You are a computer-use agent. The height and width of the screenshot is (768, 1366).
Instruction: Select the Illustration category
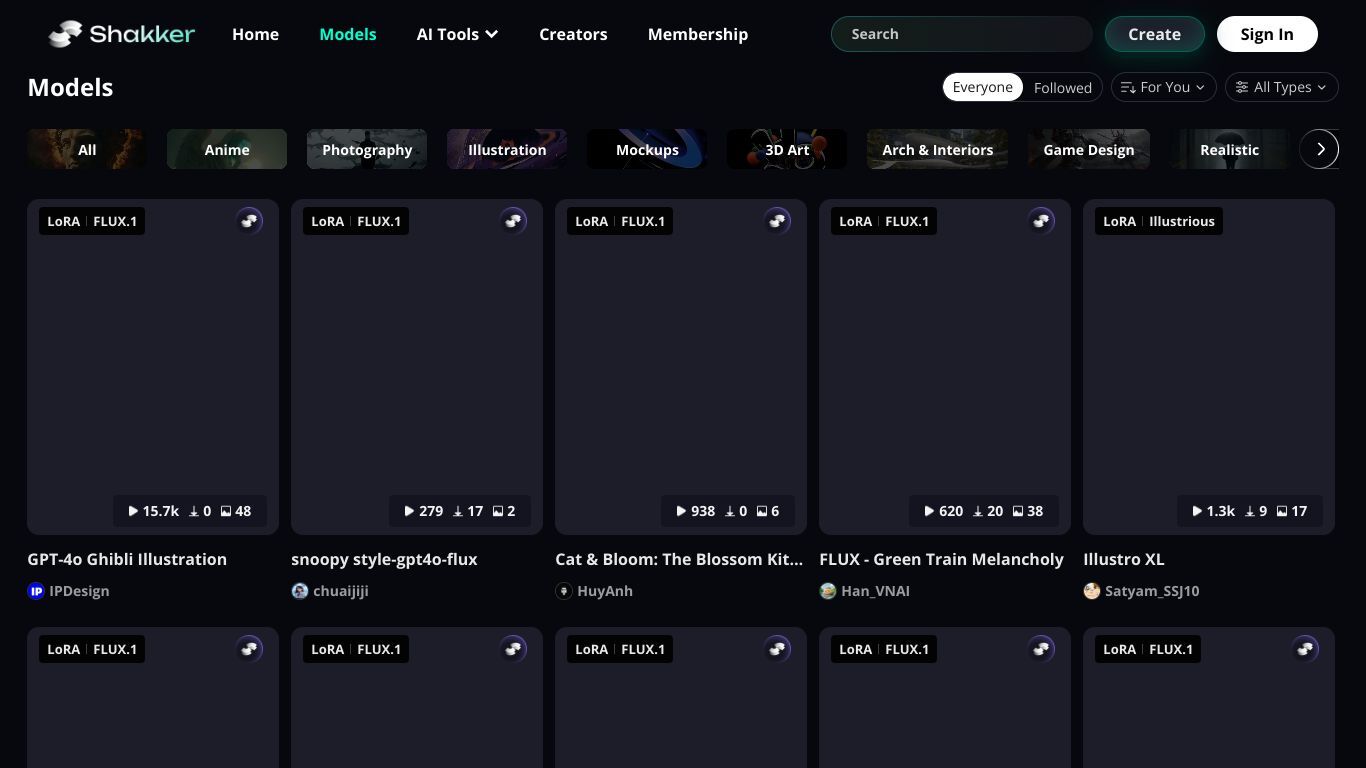pos(507,149)
